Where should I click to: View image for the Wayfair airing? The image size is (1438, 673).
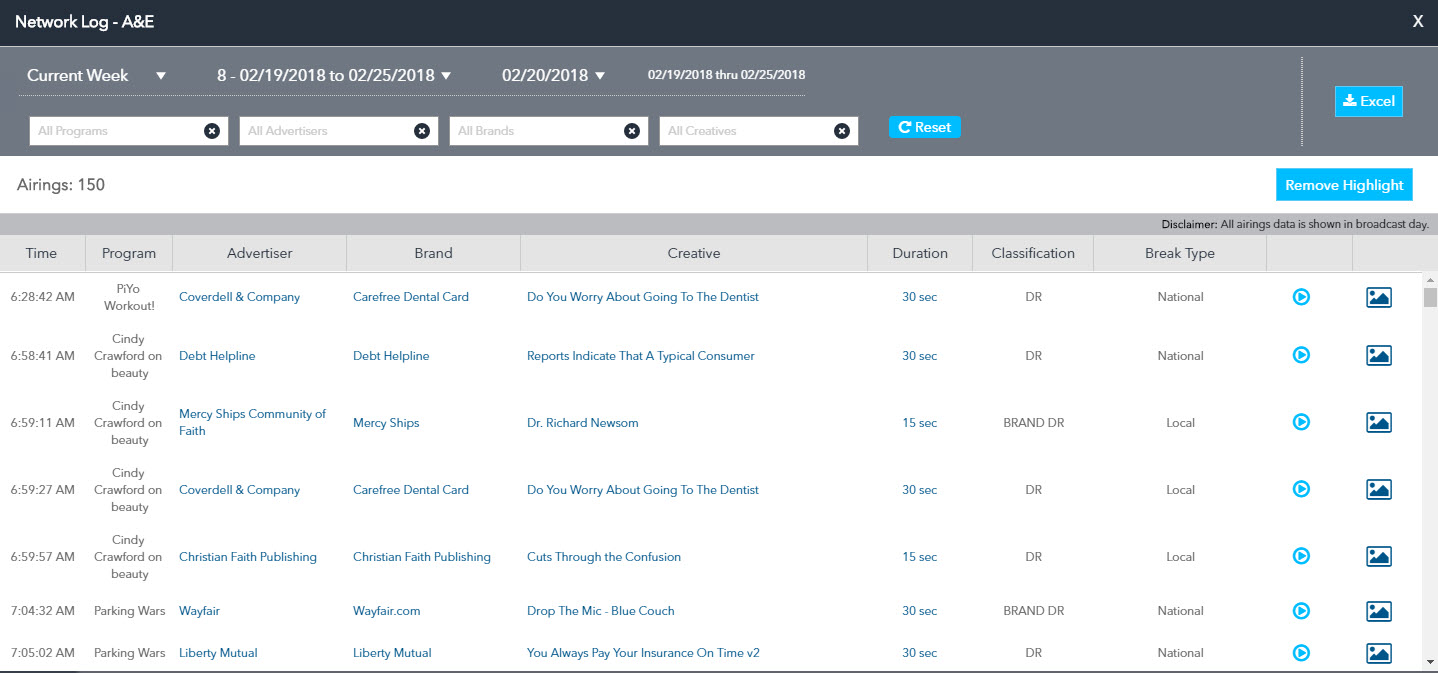[1379, 610]
